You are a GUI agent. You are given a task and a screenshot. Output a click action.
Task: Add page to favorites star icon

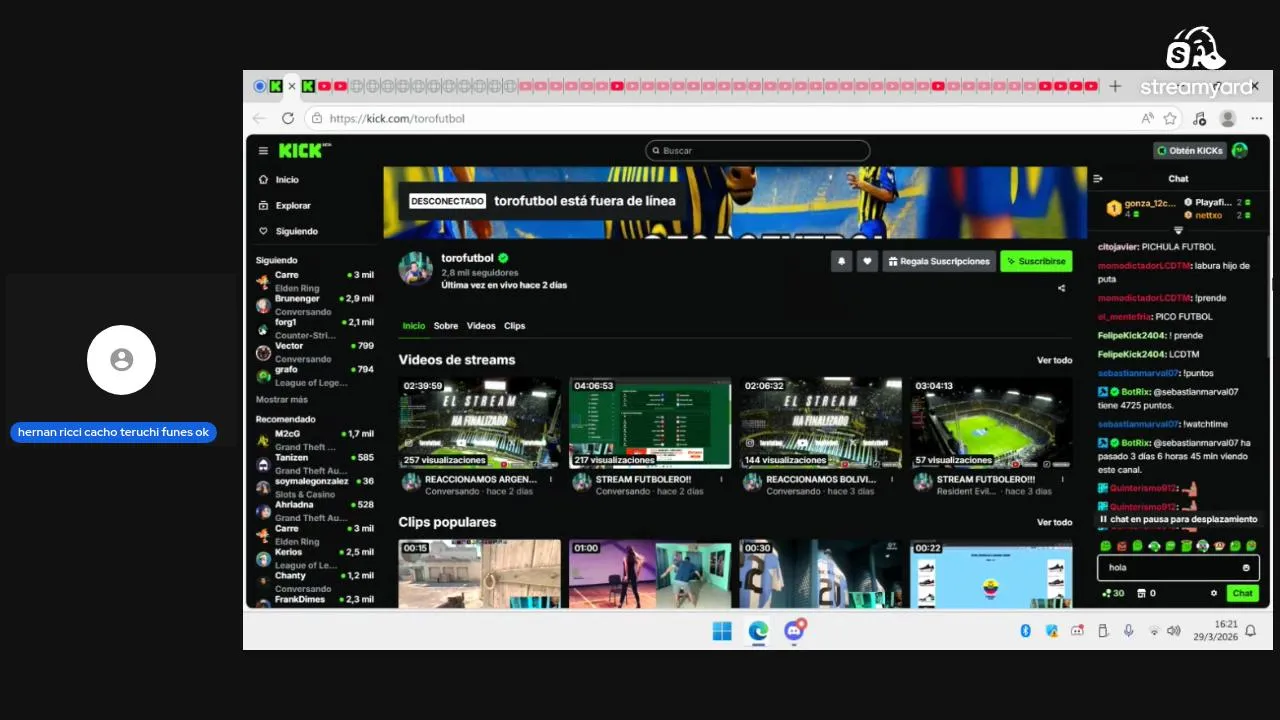[1170, 118]
